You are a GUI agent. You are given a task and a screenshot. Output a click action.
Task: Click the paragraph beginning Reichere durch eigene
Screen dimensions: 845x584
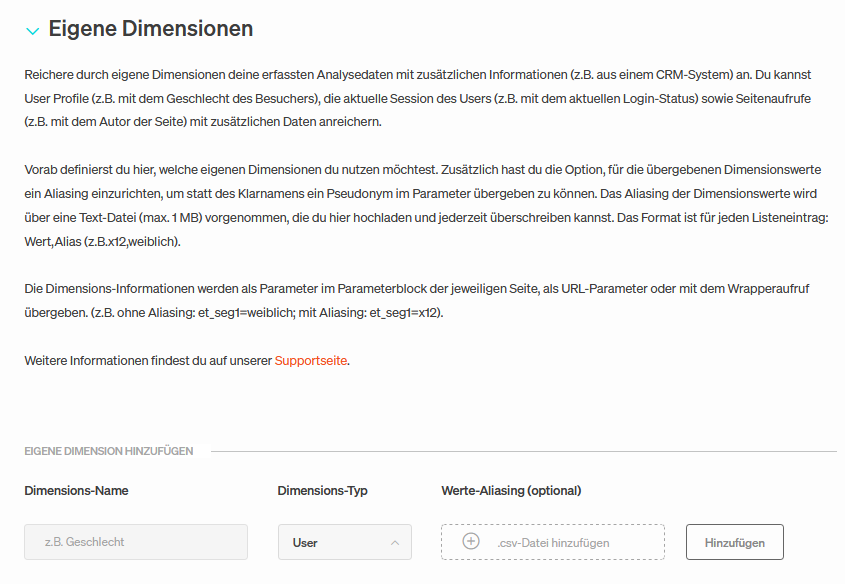tap(418, 98)
